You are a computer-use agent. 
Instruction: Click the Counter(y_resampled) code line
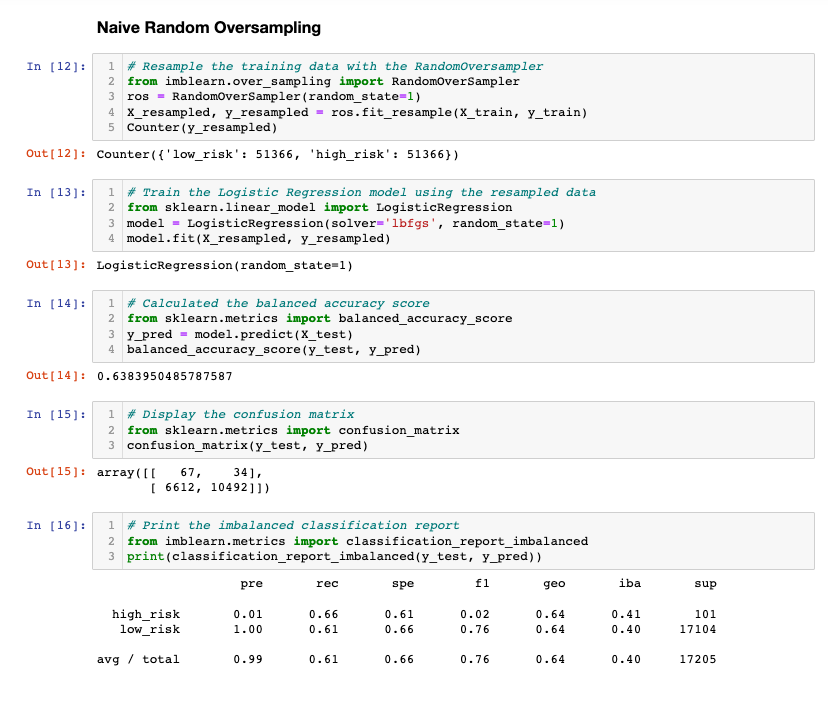click(x=202, y=128)
